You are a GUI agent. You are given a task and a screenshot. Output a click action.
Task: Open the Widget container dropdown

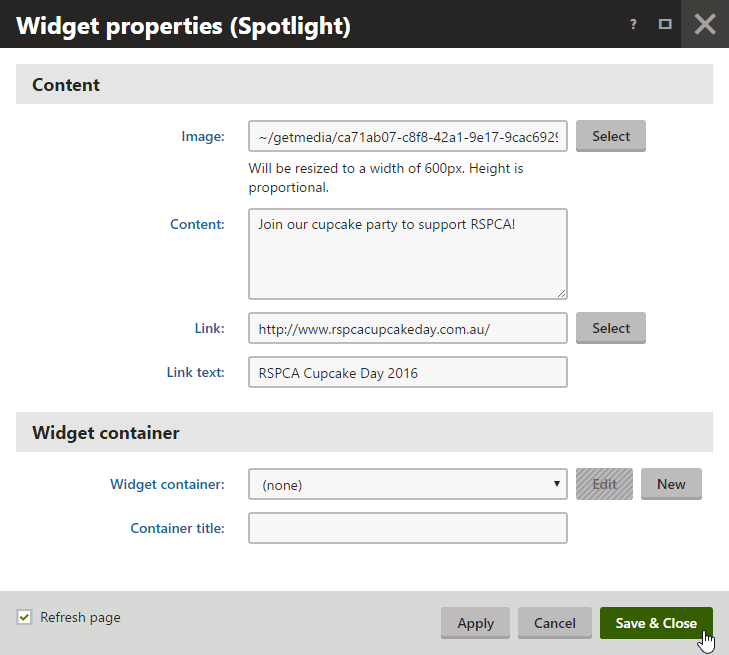tap(407, 485)
